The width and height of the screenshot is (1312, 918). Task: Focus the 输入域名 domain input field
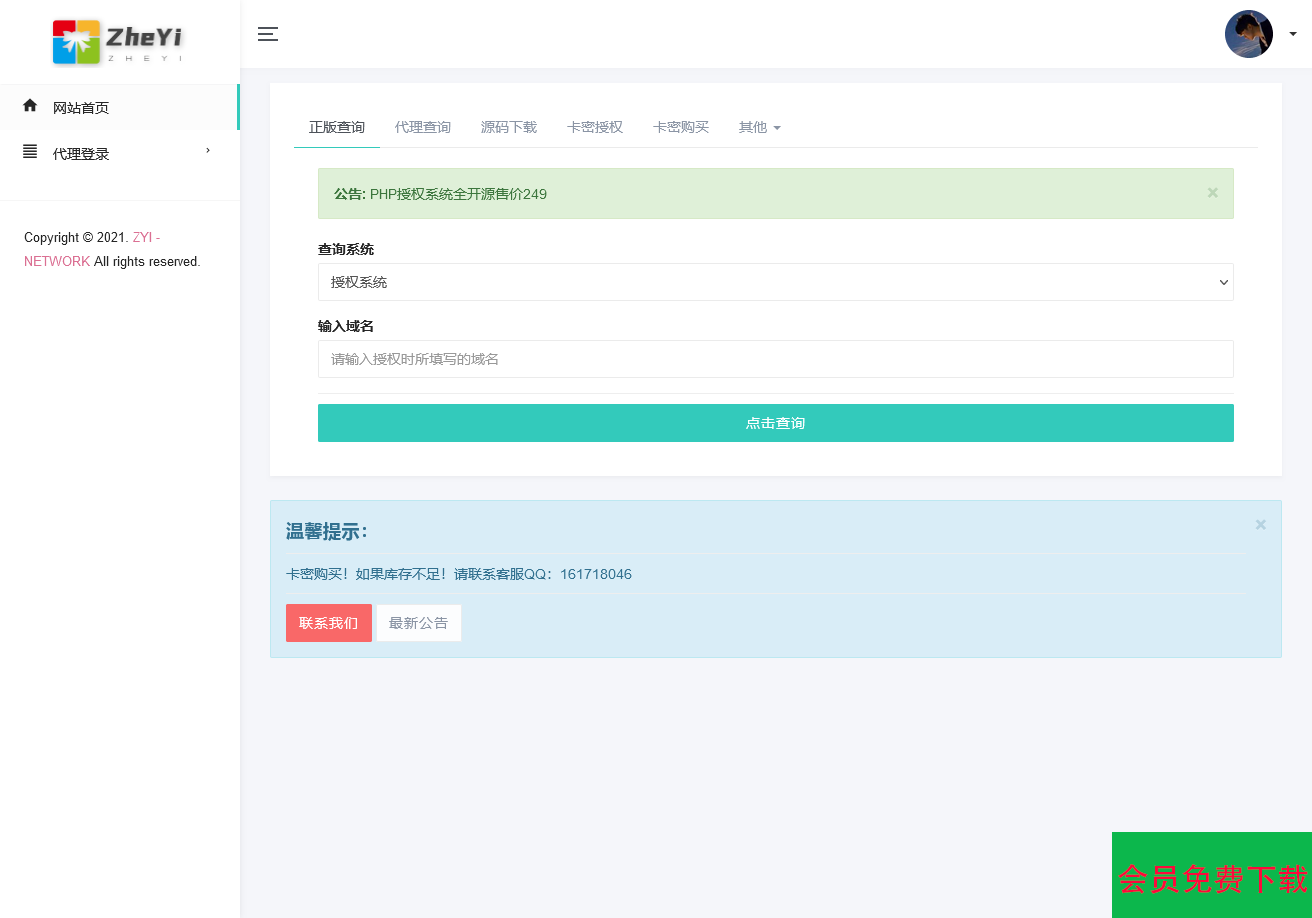[x=775, y=359]
